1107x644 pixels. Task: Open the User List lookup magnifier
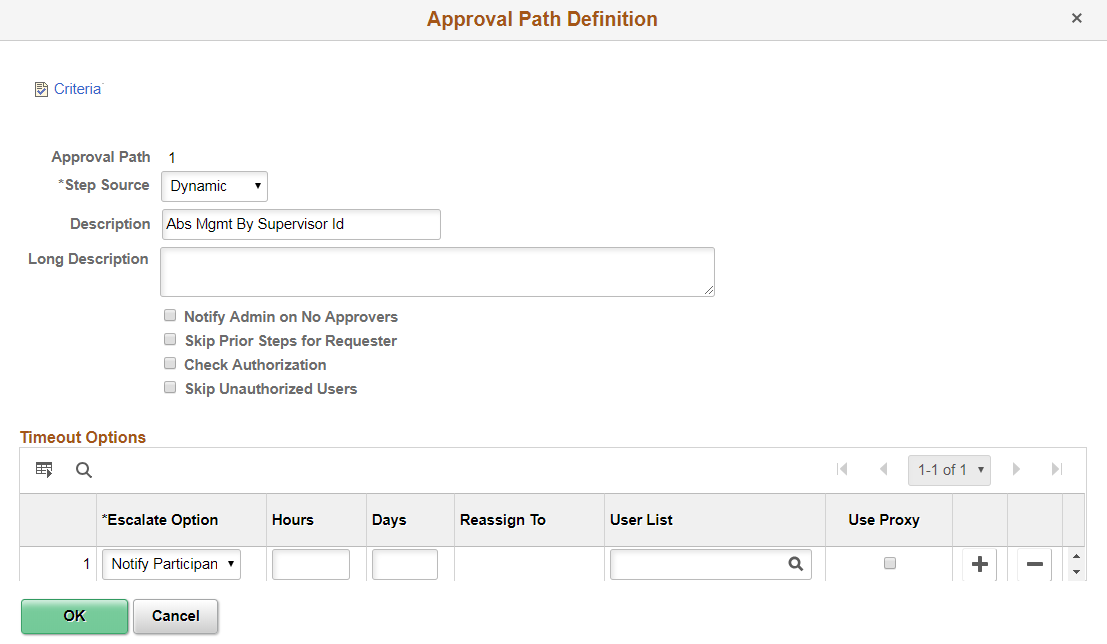click(795, 564)
